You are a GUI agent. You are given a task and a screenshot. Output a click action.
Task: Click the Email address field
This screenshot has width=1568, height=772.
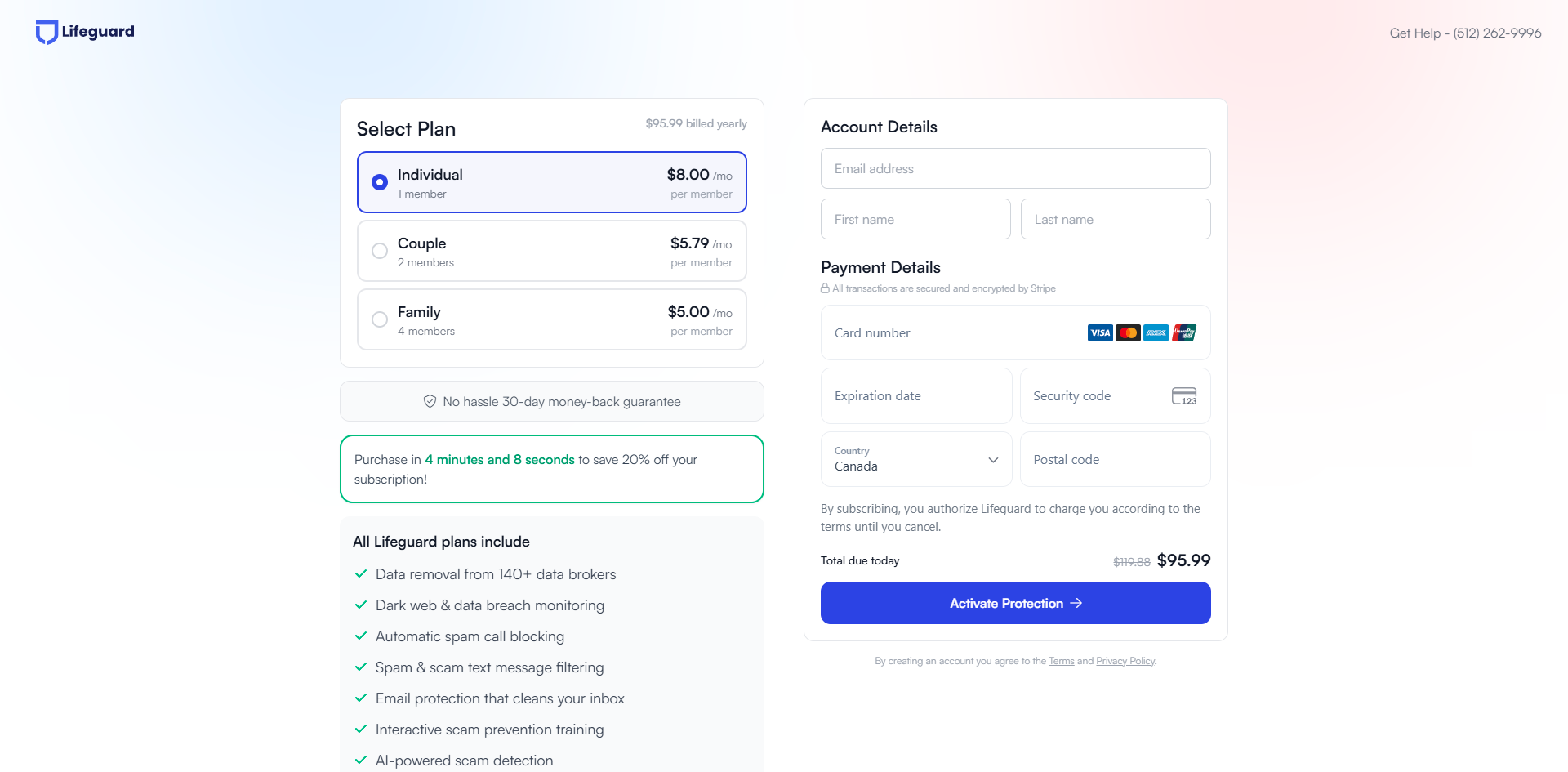click(1015, 169)
